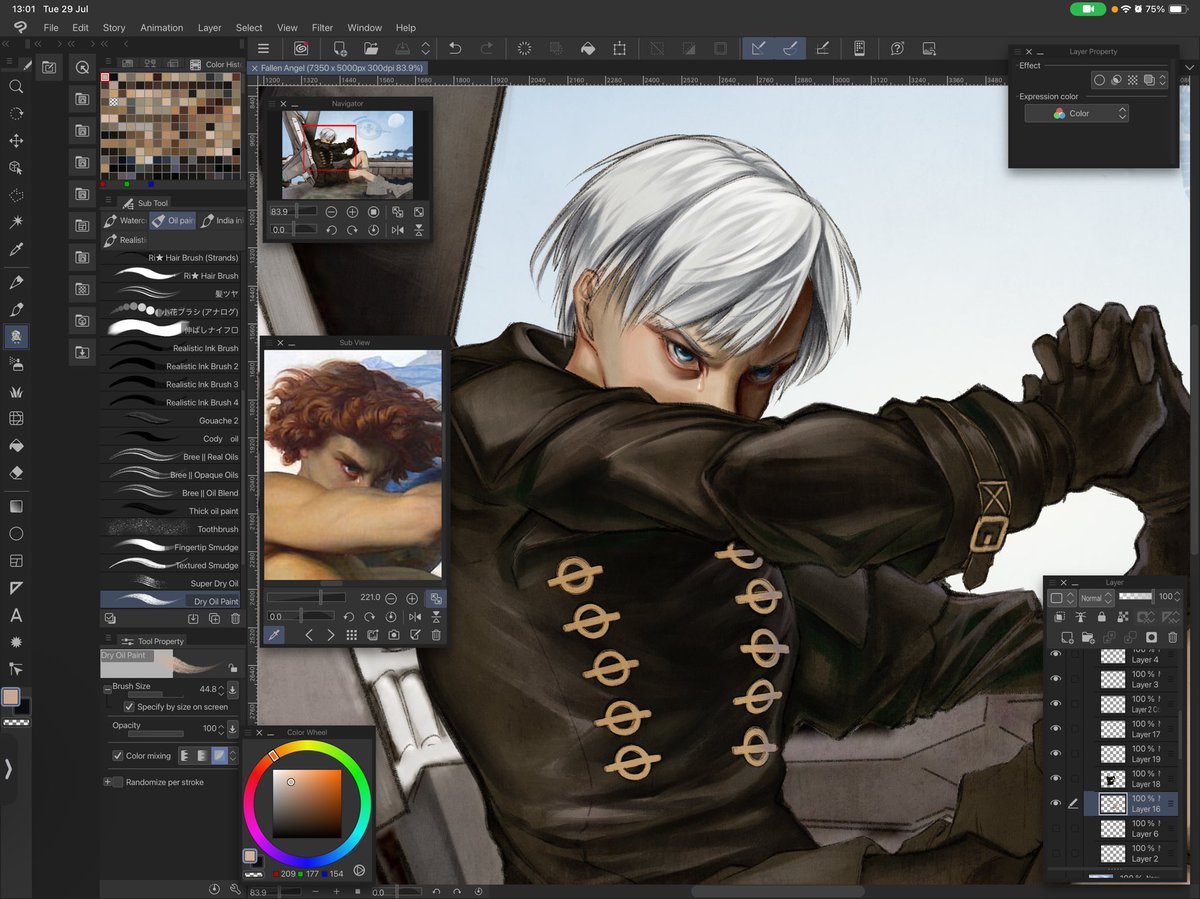The height and width of the screenshot is (899, 1200).
Task: Switch to the Oil paint sub tool group
Action: coord(173,220)
